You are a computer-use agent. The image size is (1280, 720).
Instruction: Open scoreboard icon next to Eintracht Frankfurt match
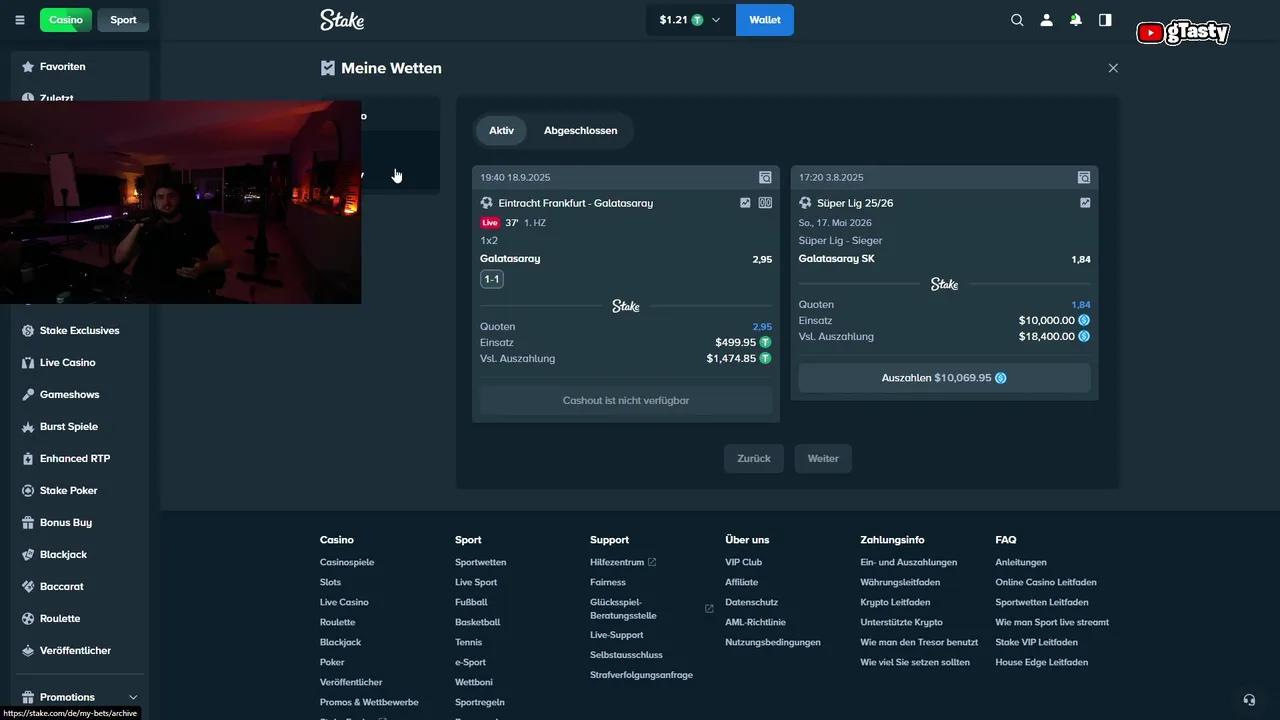tap(765, 203)
